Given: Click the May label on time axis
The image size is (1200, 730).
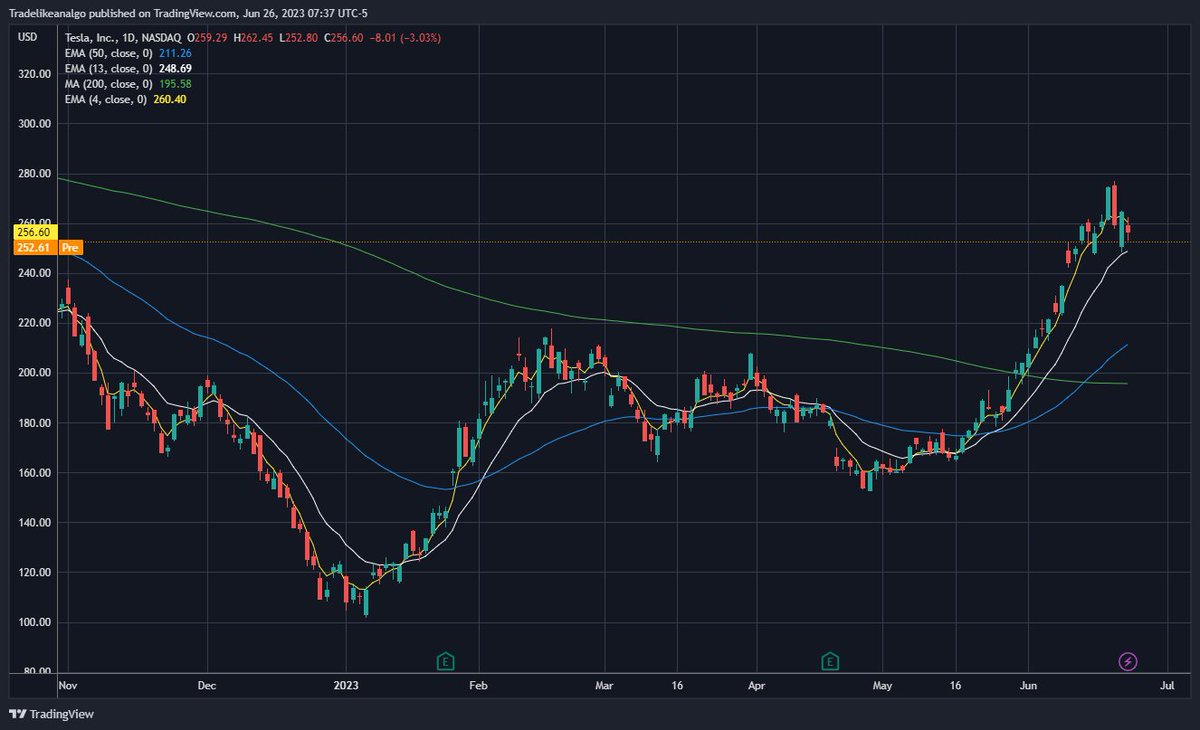Looking at the screenshot, I should point(882,687).
